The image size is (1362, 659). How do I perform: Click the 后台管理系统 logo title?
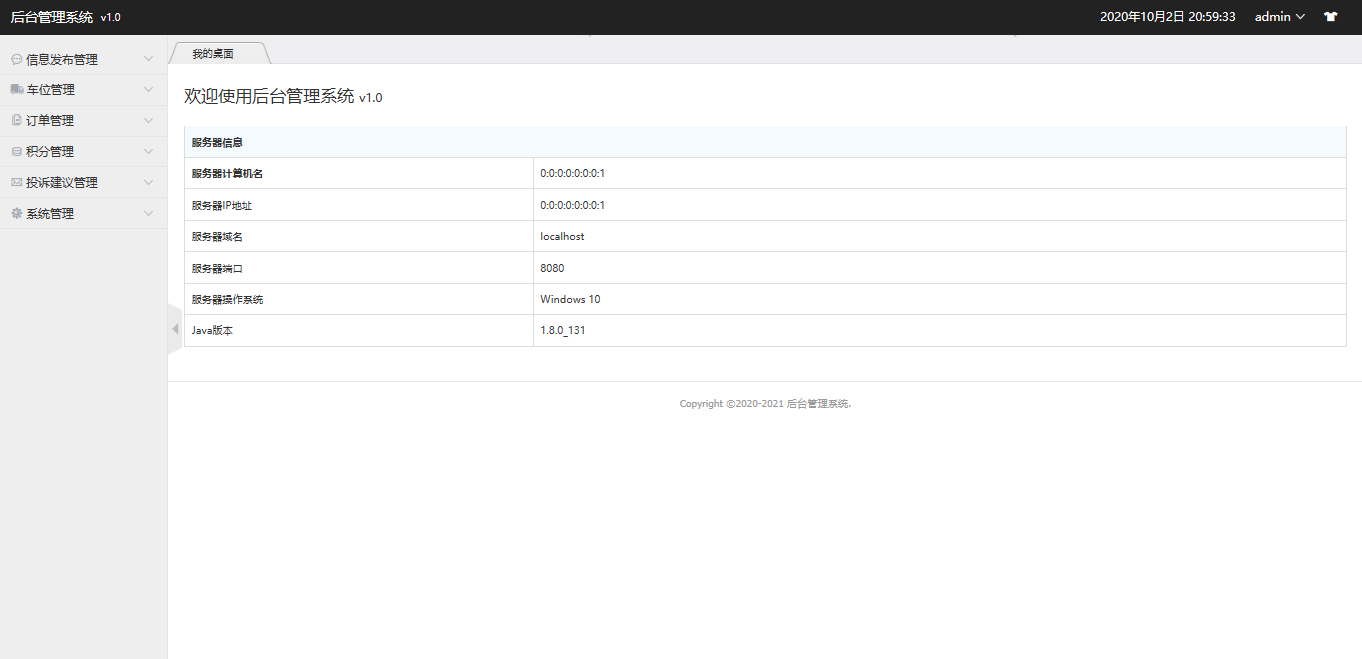(52, 17)
